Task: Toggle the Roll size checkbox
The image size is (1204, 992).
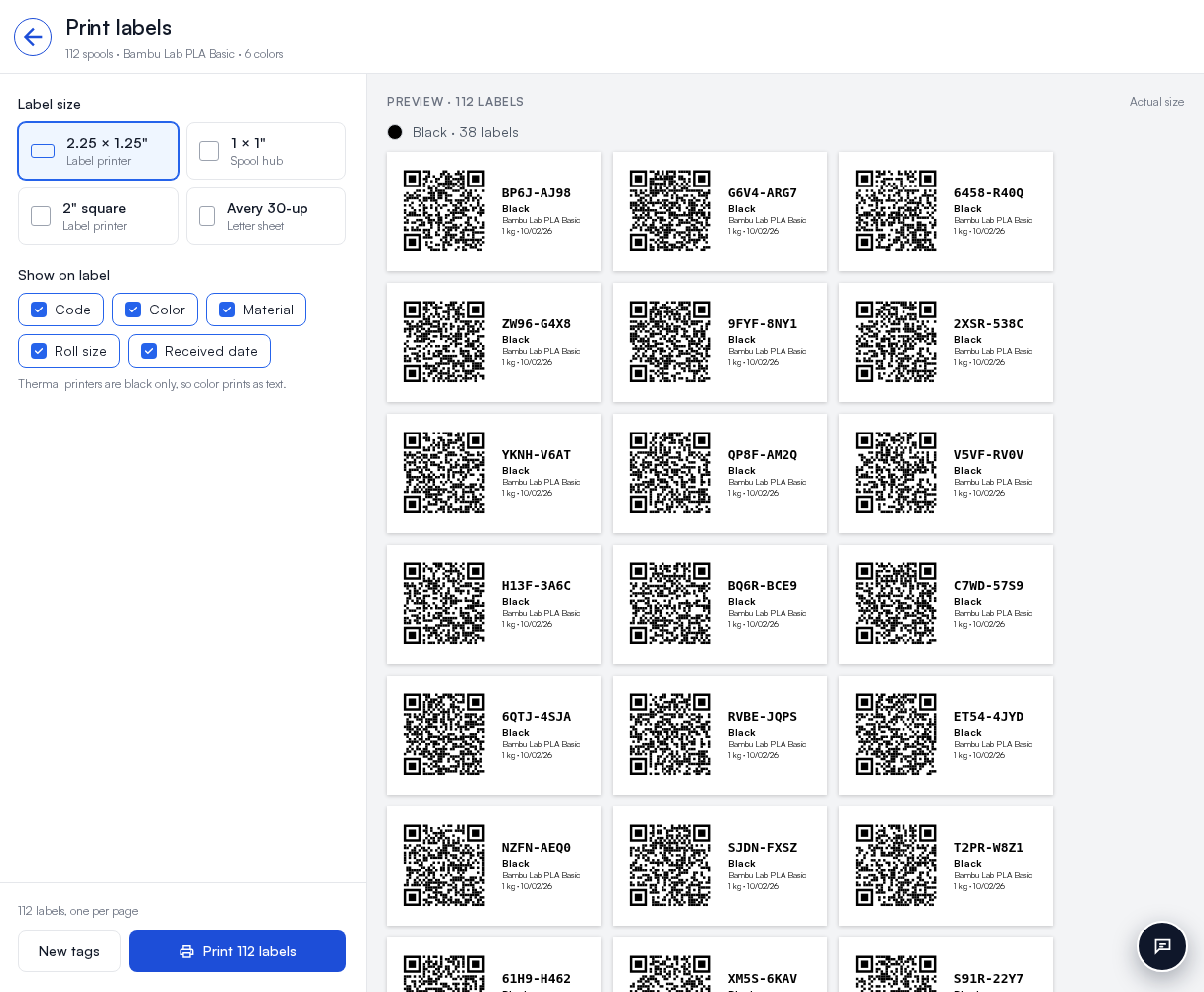Action: coord(39,351)
